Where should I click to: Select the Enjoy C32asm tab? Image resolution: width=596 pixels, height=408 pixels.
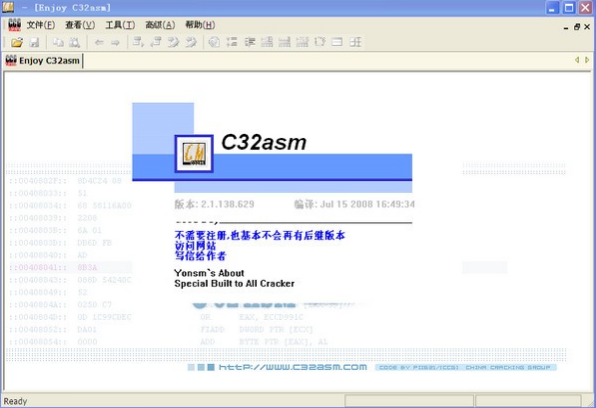pos(43,60)
